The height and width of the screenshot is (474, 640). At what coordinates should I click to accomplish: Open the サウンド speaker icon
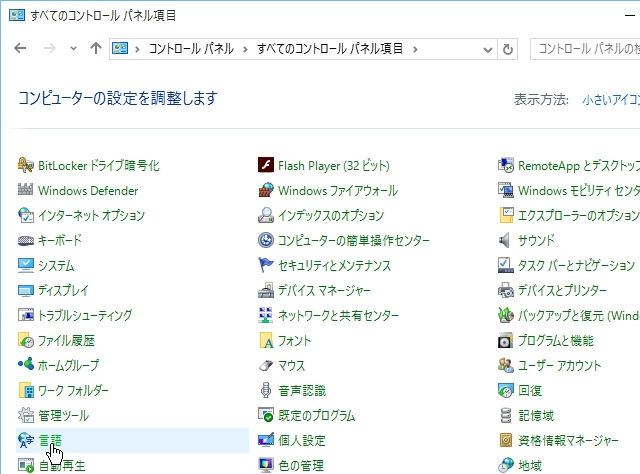tap(505, 240)
